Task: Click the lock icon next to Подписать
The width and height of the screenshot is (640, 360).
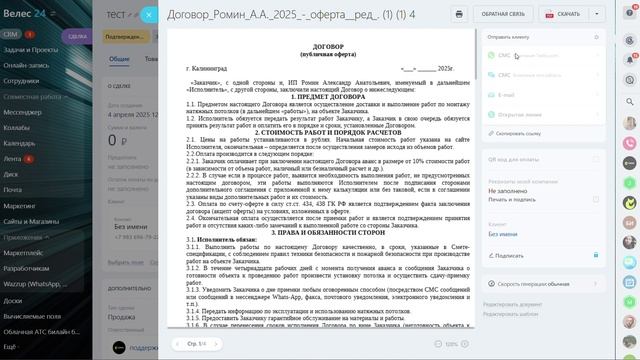Action: (x=596, y=255)
